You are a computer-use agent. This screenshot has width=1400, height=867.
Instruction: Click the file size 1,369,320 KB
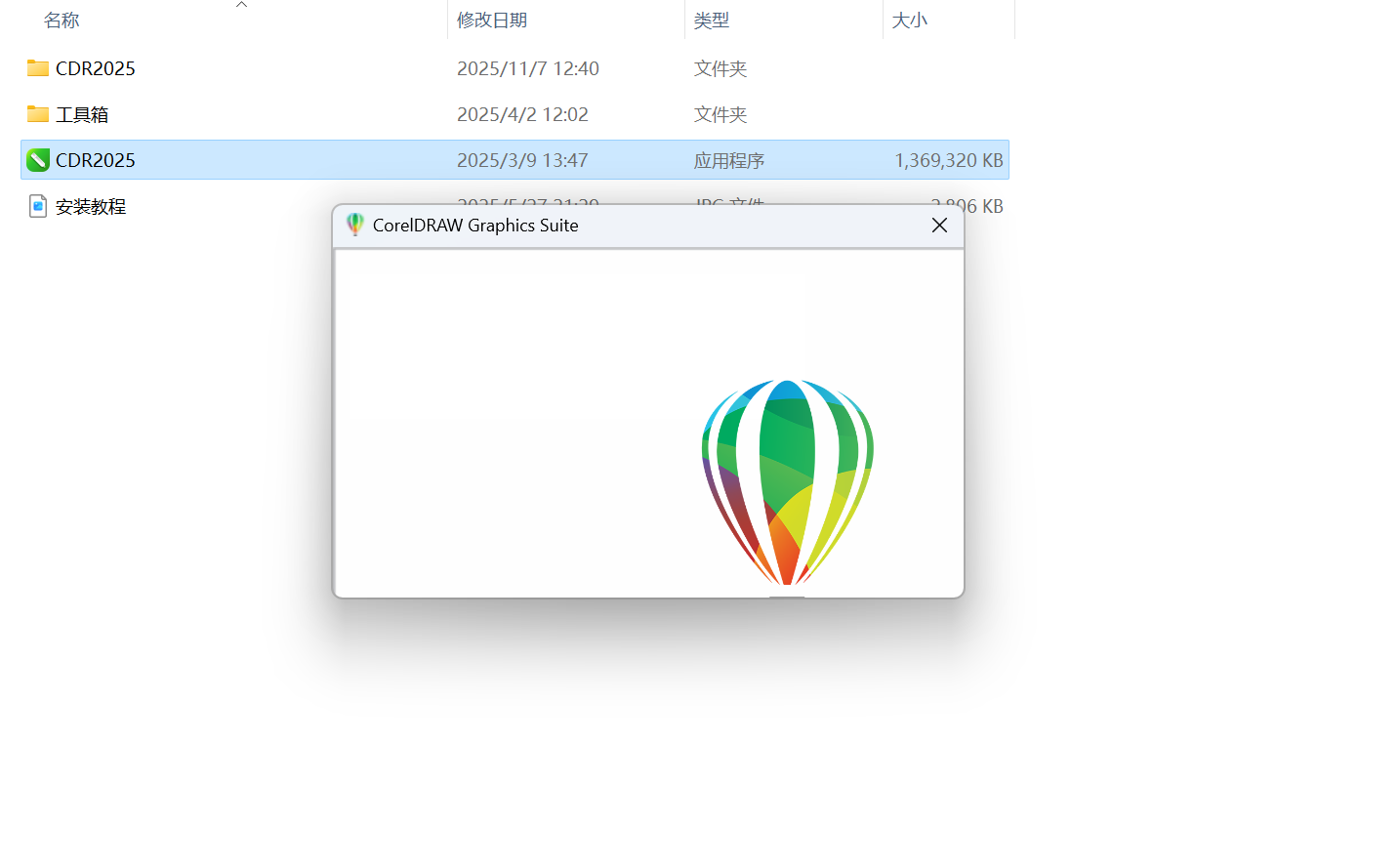click(948, 159)
